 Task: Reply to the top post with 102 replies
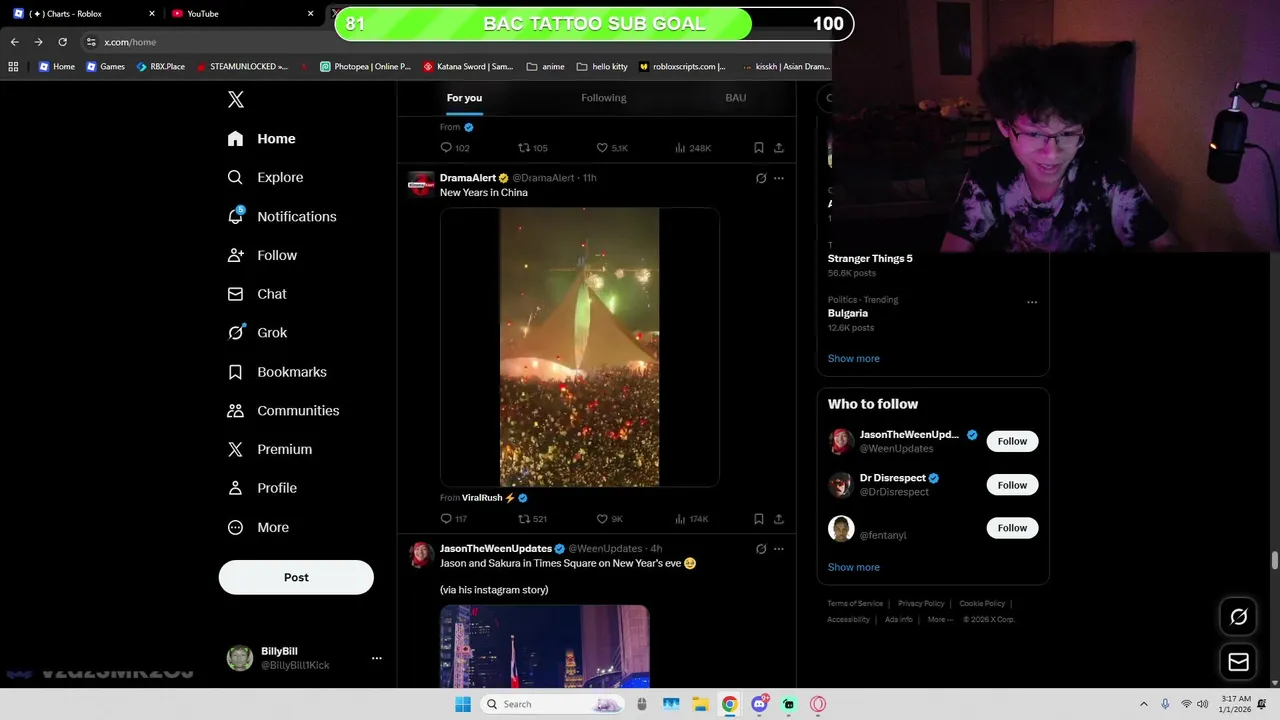coord(455,148)
